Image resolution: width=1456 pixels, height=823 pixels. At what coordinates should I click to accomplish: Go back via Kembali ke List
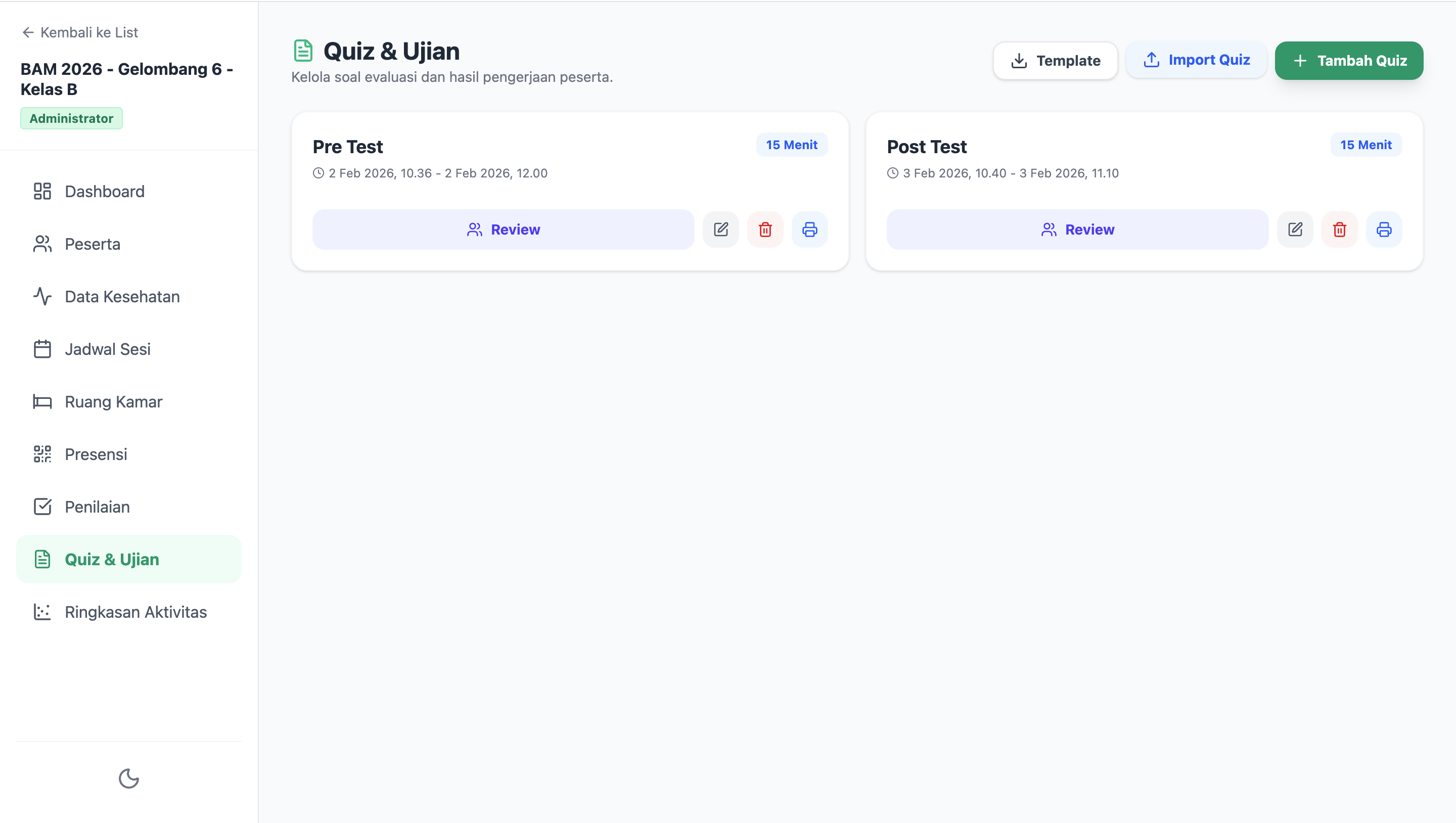(x=80, y=32)
